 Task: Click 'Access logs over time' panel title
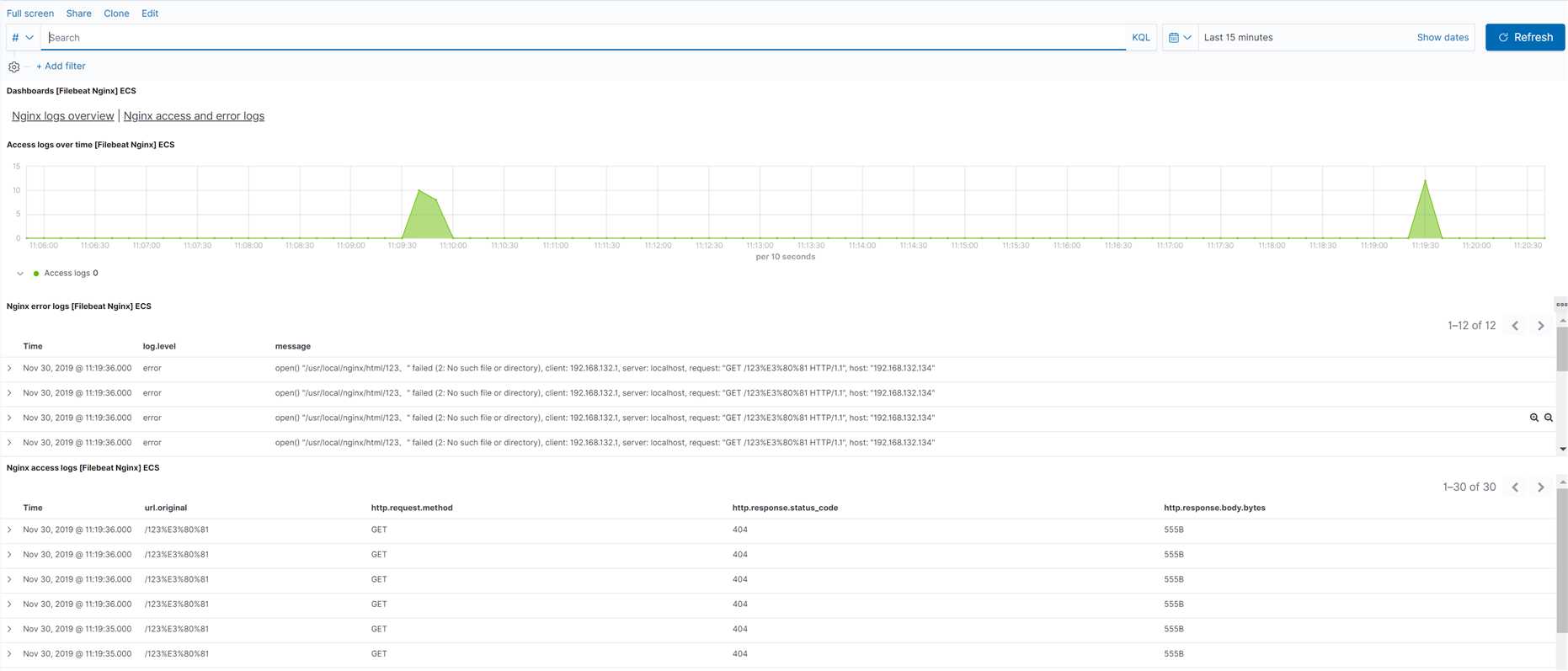(x=91, y=145)
